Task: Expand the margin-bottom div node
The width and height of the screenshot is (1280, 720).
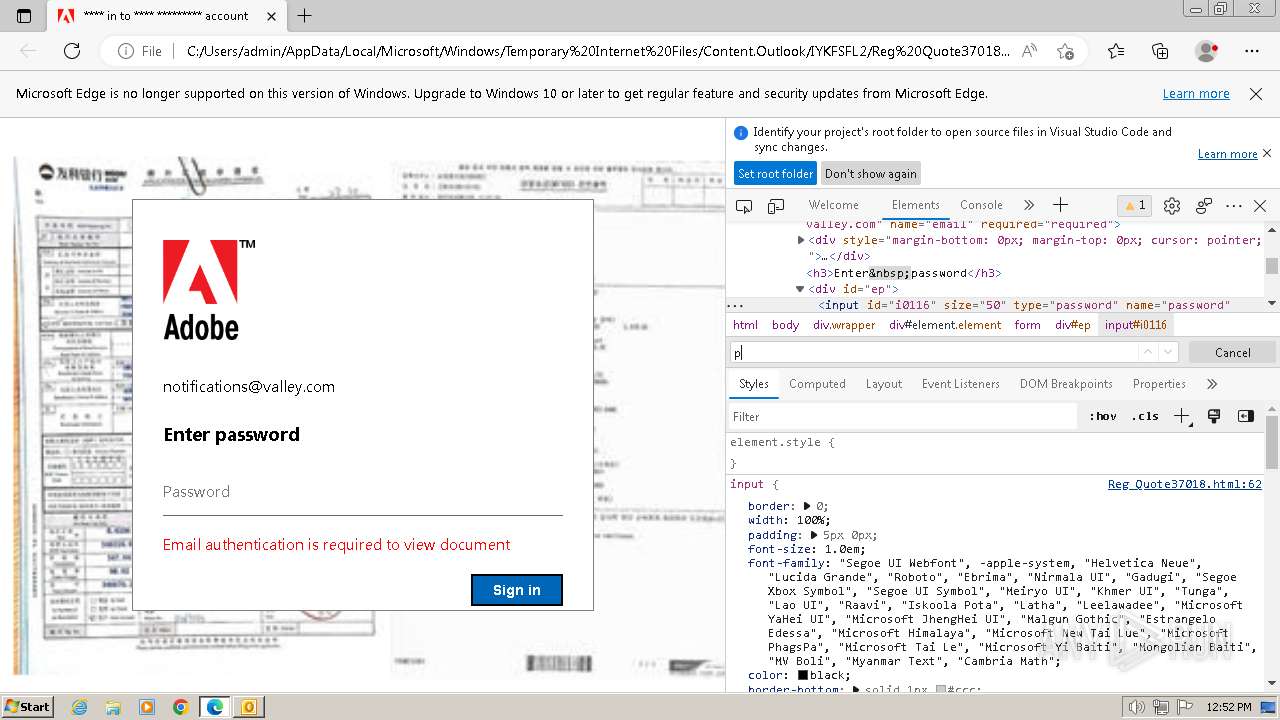Action: tap(801, 240)
